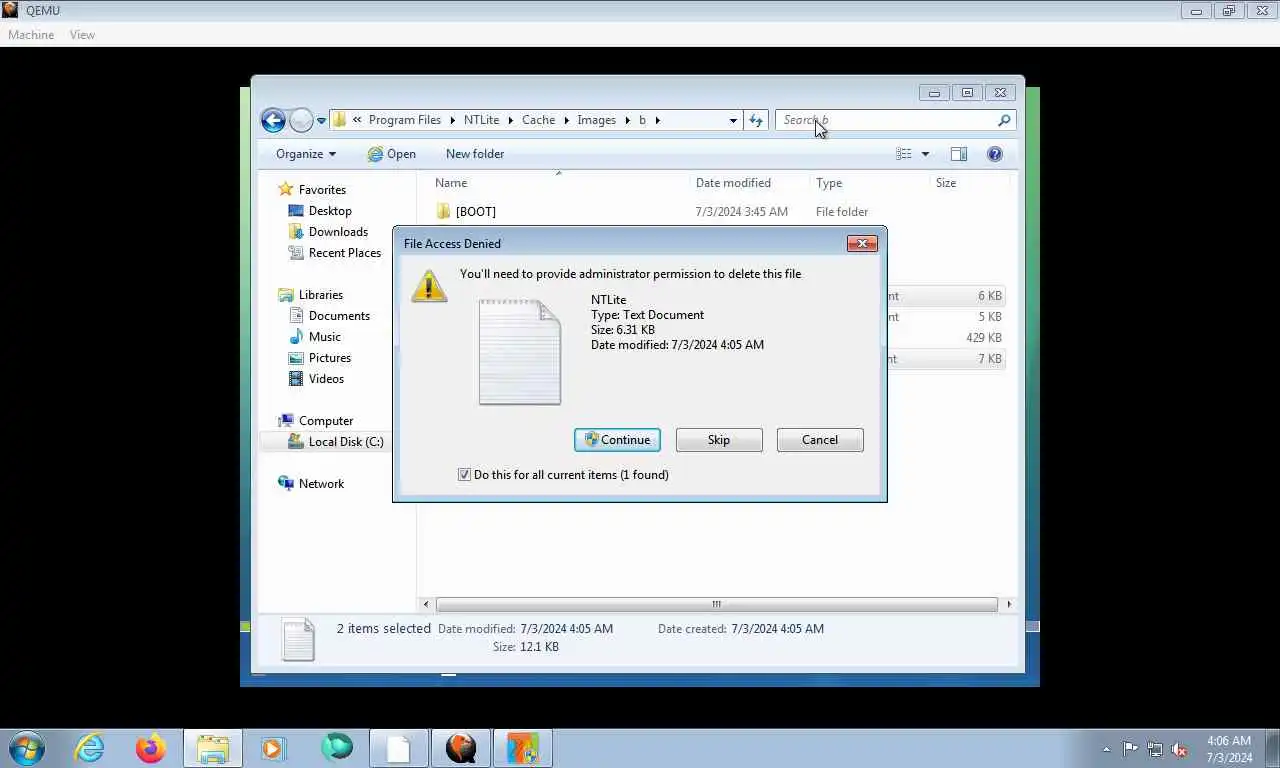Click the blank document taskbar button
The height and width of the screenshot is (768, 1280).
(398, 748)
